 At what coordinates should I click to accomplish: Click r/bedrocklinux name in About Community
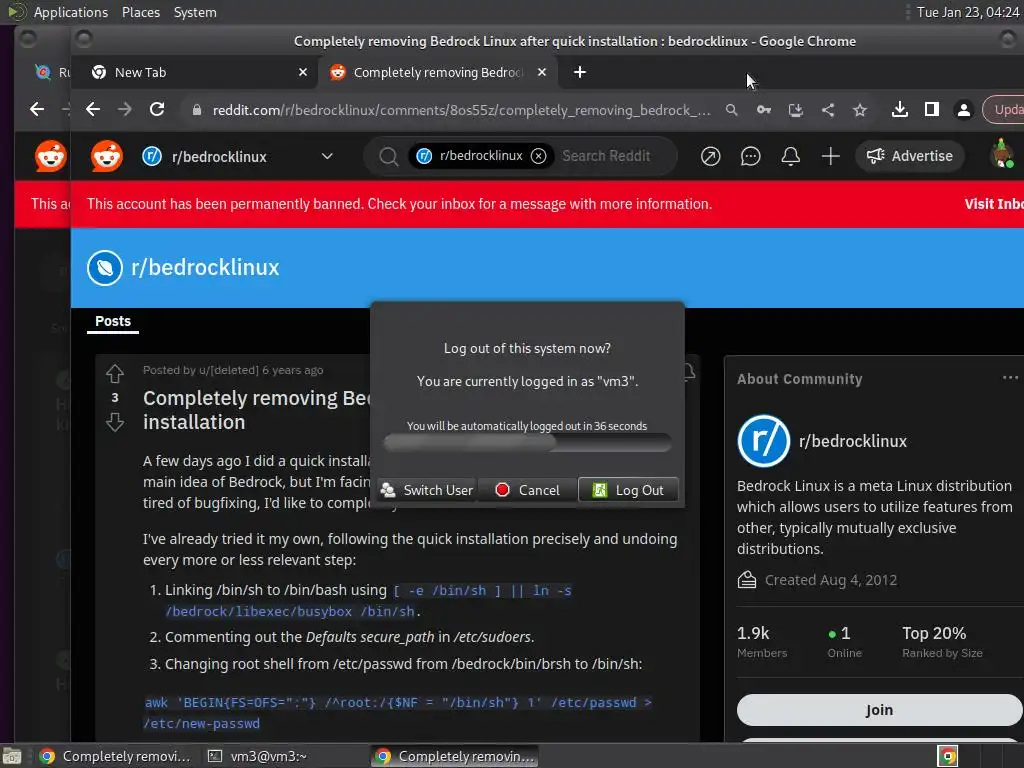pos(852,441)
